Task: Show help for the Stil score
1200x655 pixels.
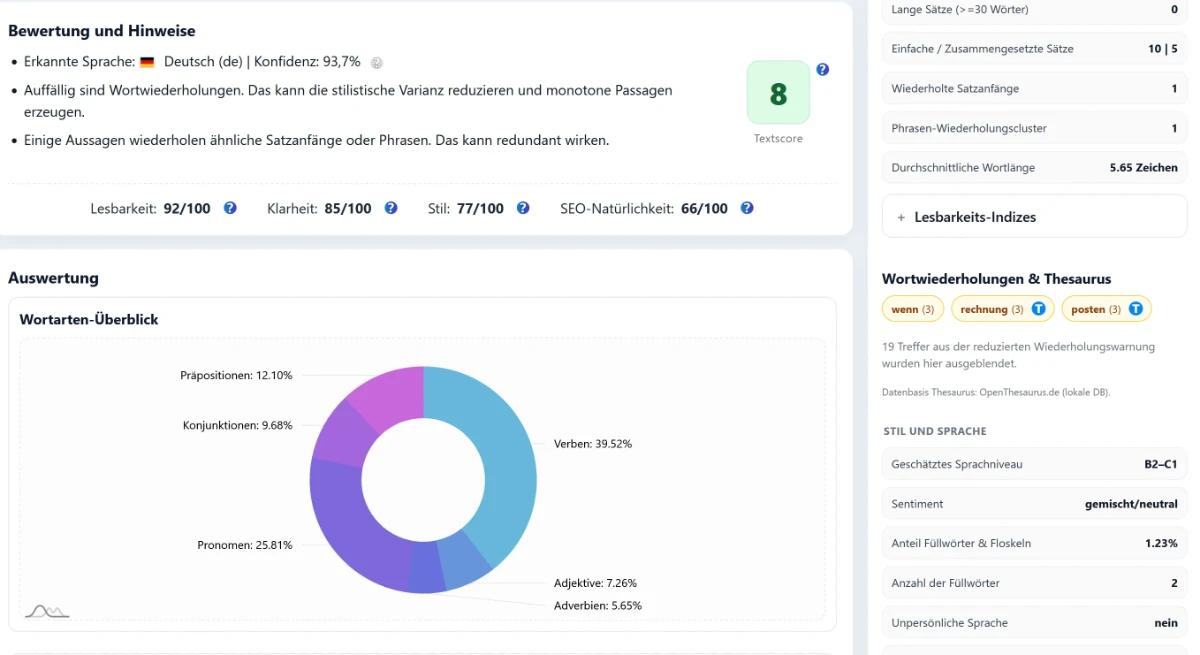Action: pos(523,208)
